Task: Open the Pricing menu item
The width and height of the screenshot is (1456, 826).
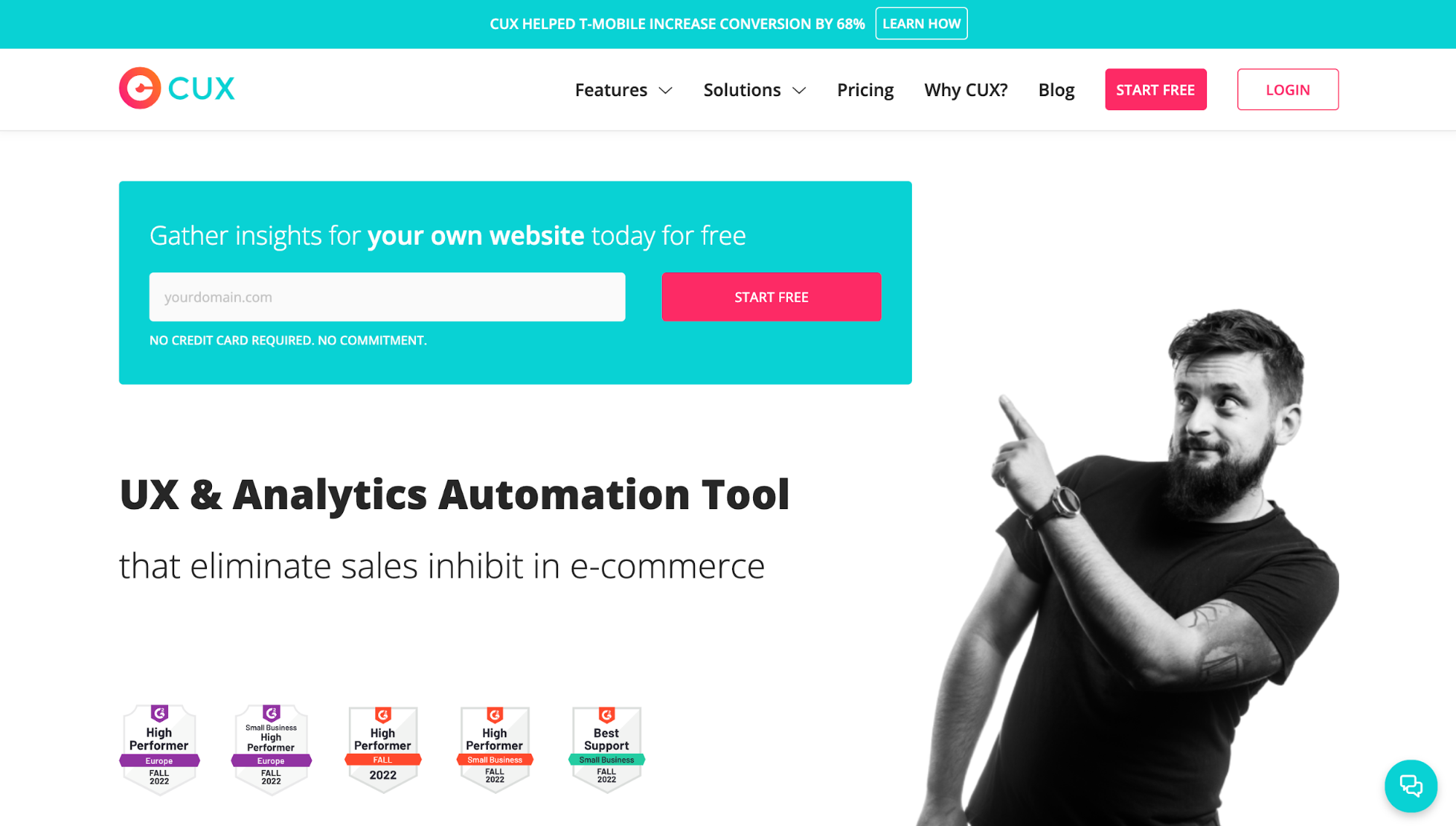Action: point(864,89)
